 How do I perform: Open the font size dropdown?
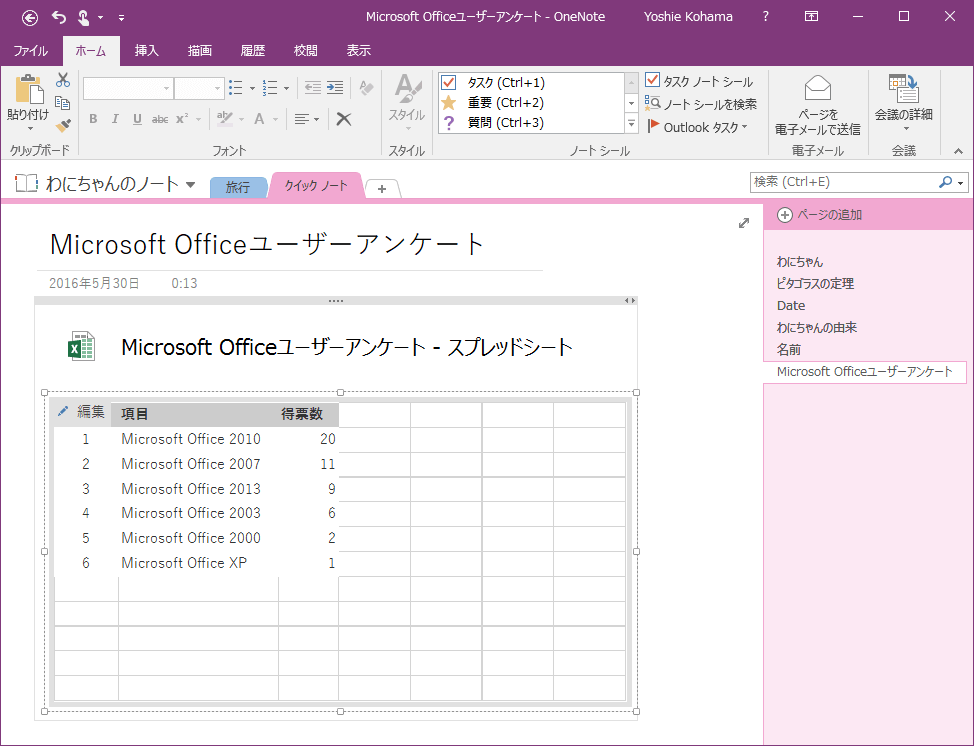217,88
